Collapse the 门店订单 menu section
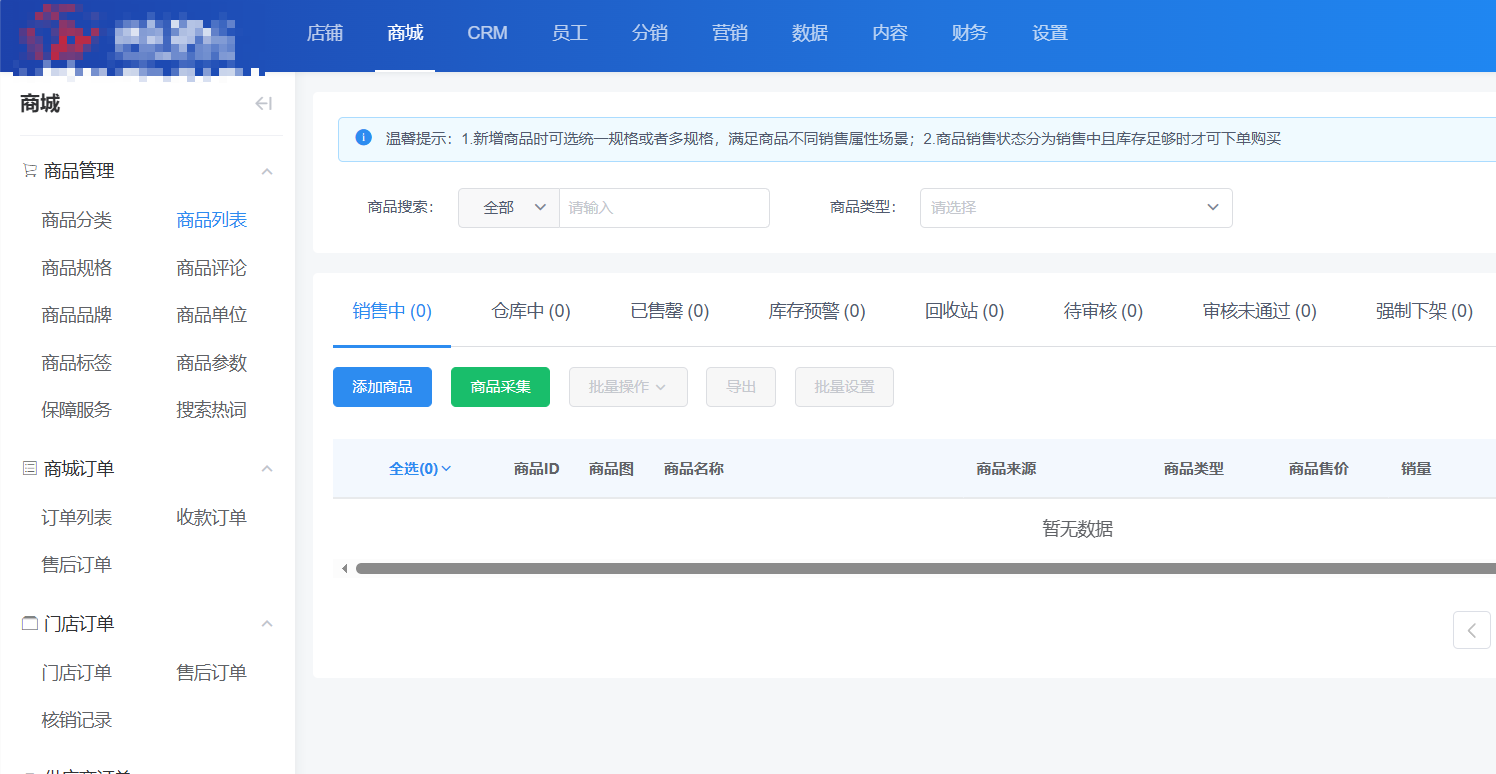 click(x=267, y=624)
